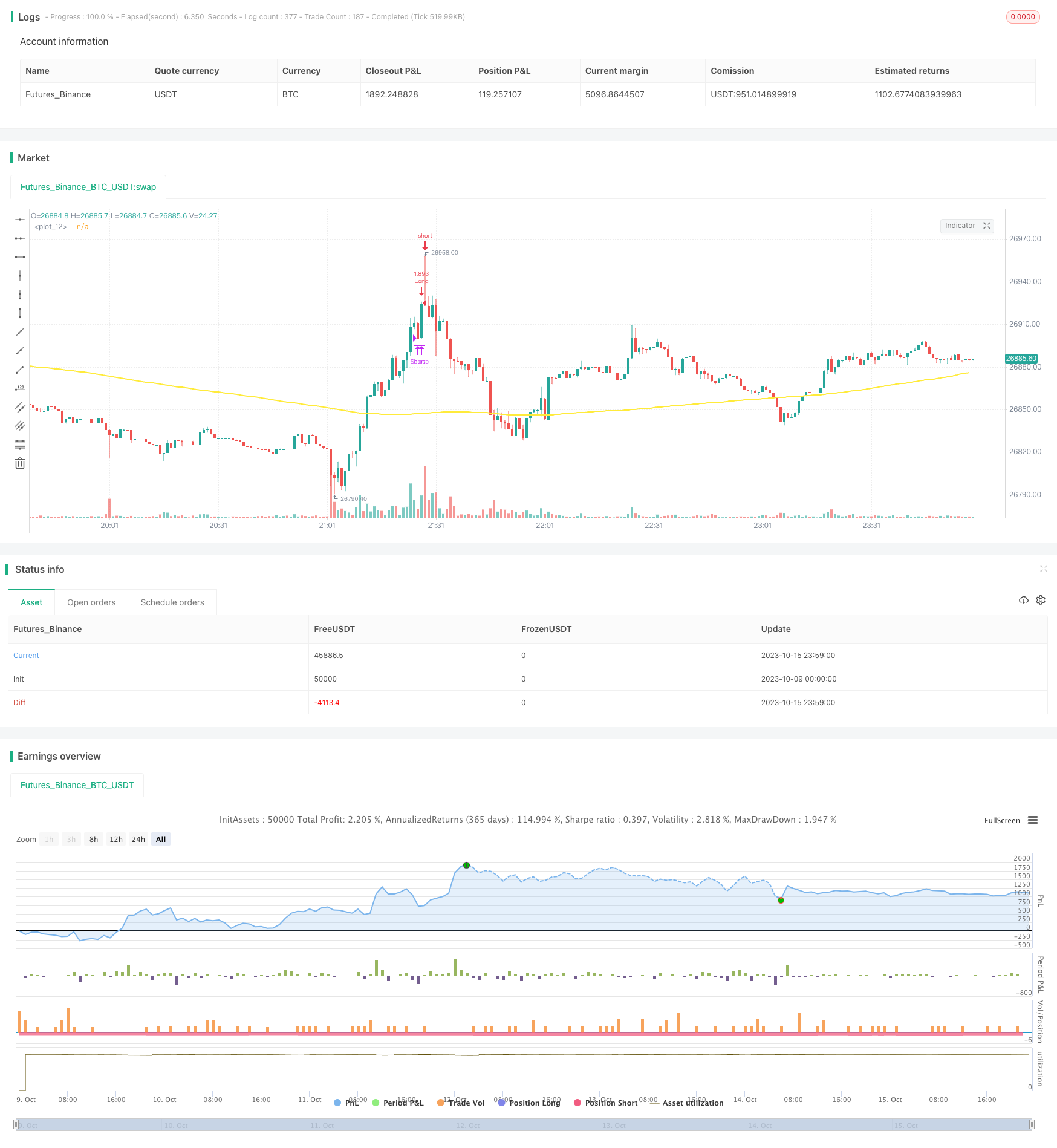This screenshot has height=1148, width=1057.
Task: Click the Indicator button on the chart
Action: click(960, 226)
